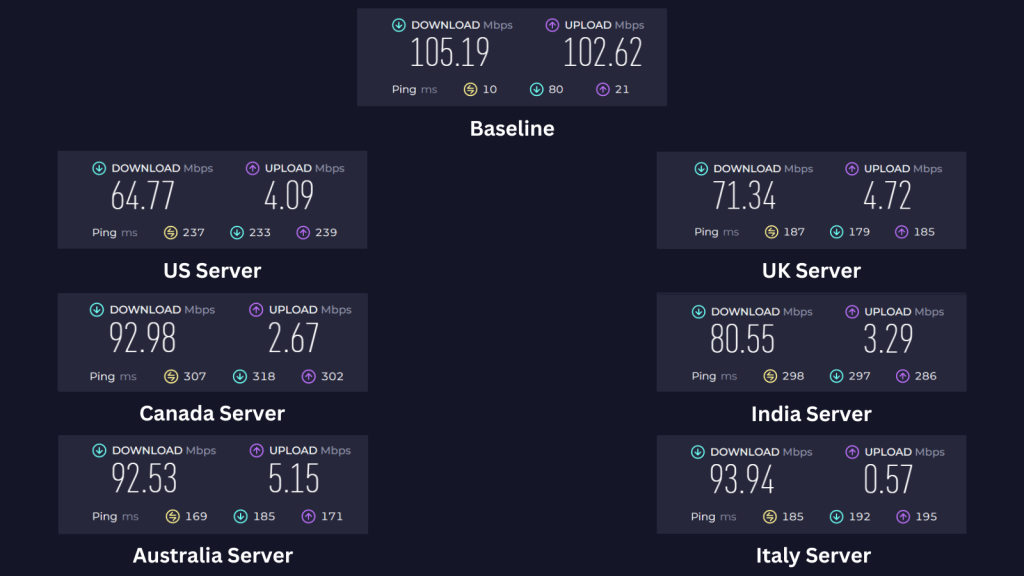
Task: Click the India Server caption
Action: pyautogui.click(x=811, y=414)
